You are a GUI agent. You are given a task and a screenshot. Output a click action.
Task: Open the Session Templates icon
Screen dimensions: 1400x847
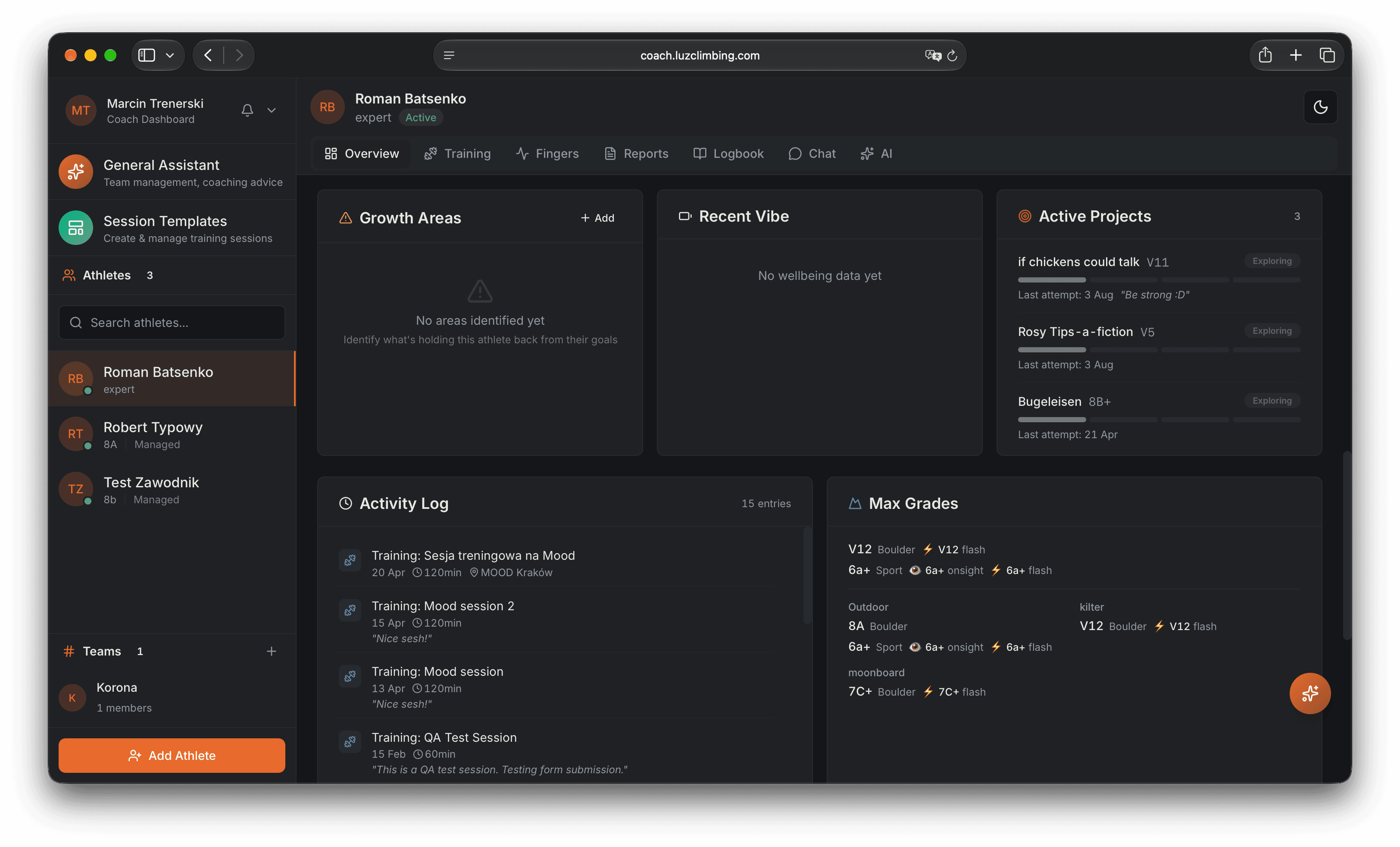(x=75, y=228)
